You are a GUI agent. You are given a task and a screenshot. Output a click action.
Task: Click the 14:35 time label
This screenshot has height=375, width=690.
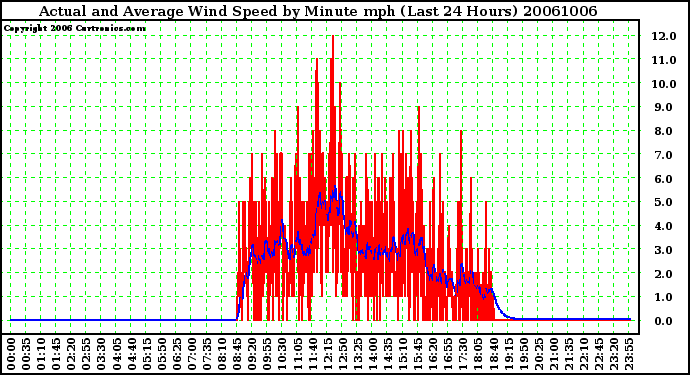pos(388,354)
